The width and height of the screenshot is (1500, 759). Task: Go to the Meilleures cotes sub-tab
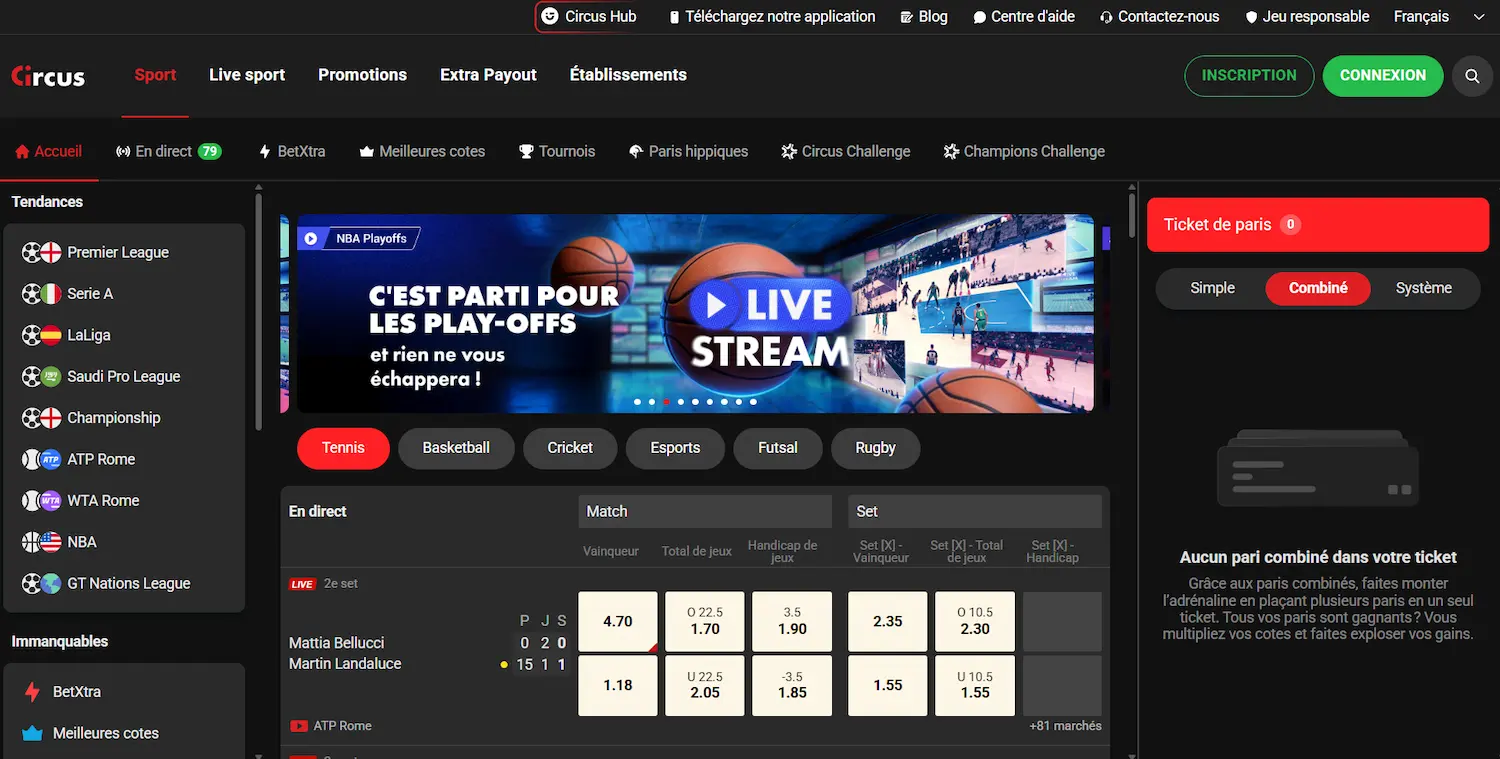422,152
